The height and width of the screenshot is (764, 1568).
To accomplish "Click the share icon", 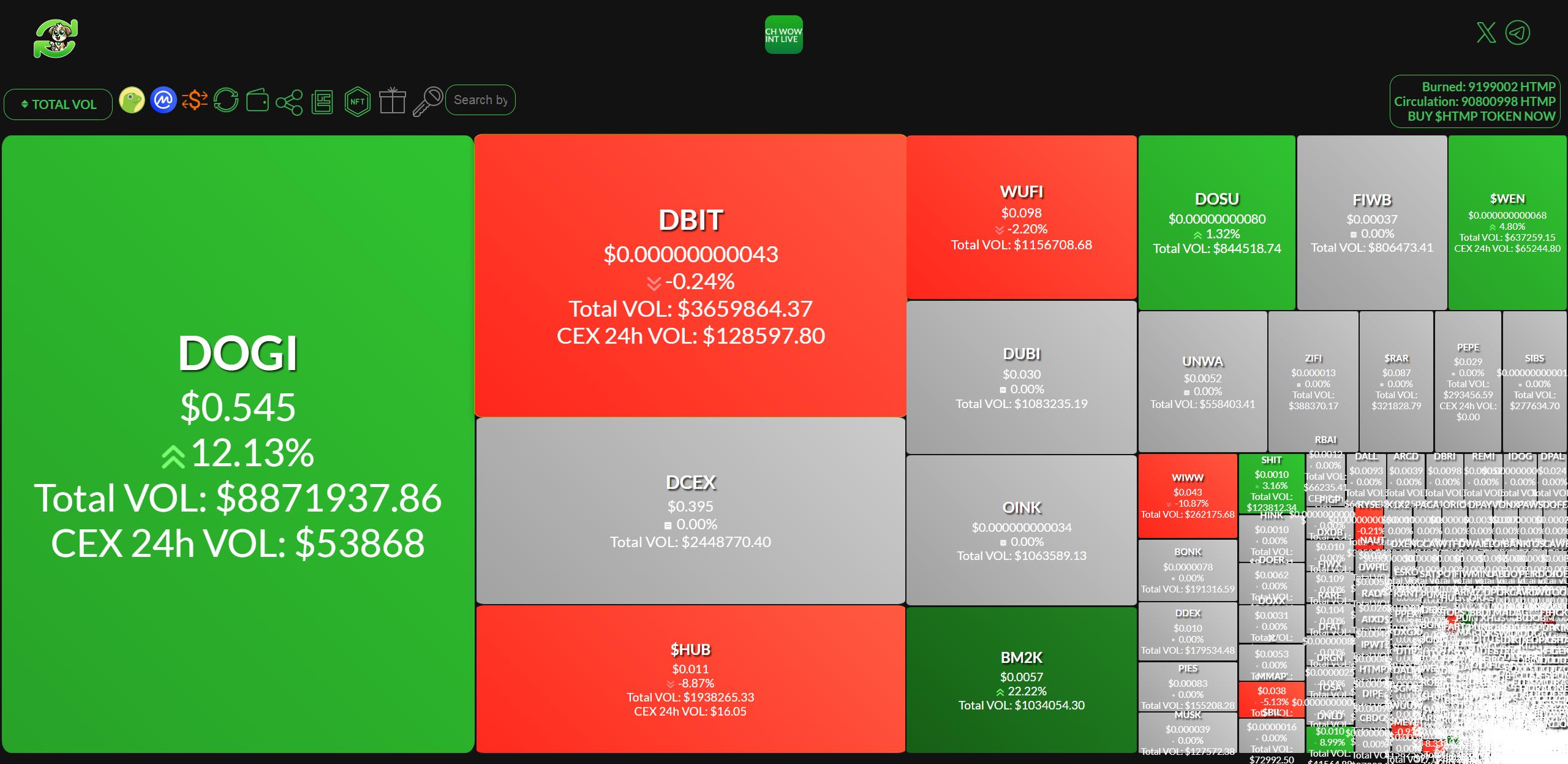I will click(289, 102).
